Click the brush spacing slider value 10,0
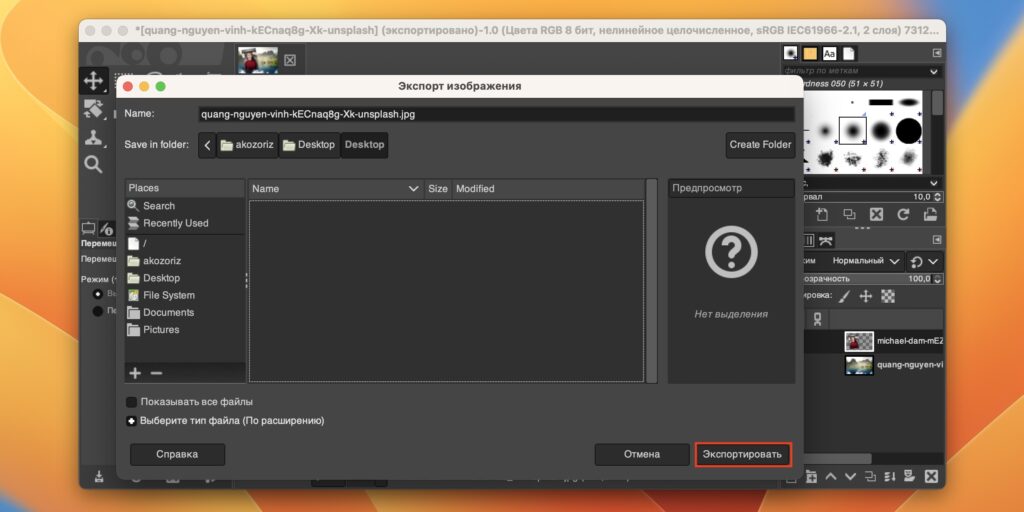1024x512 pixels. pyautogui.click(x=921, y=197)
